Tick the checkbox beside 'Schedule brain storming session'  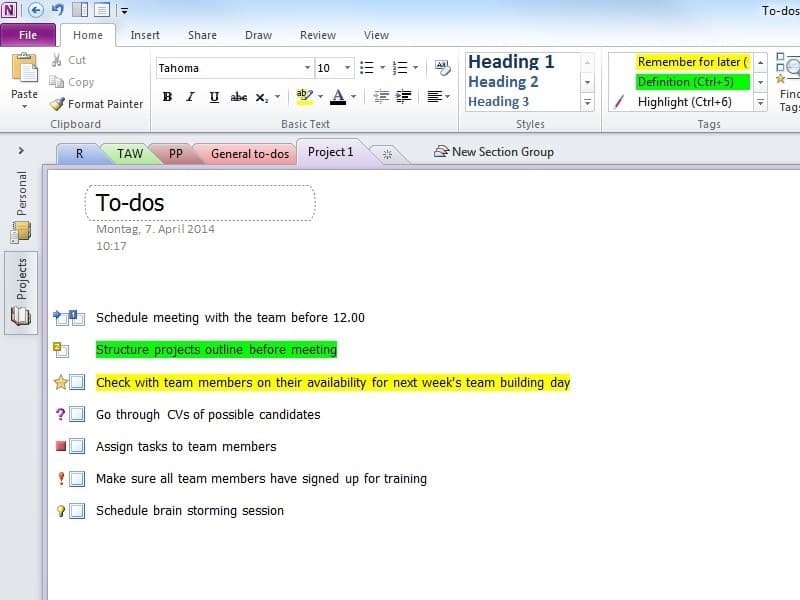coord(75,510)
